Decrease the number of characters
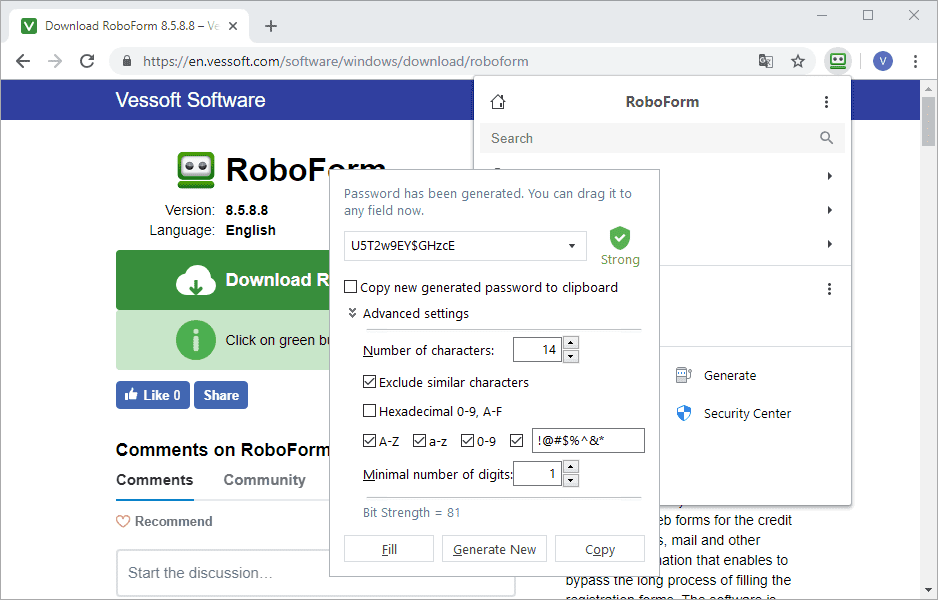Screen dimensions: 938x600 (x=571, y=357)
